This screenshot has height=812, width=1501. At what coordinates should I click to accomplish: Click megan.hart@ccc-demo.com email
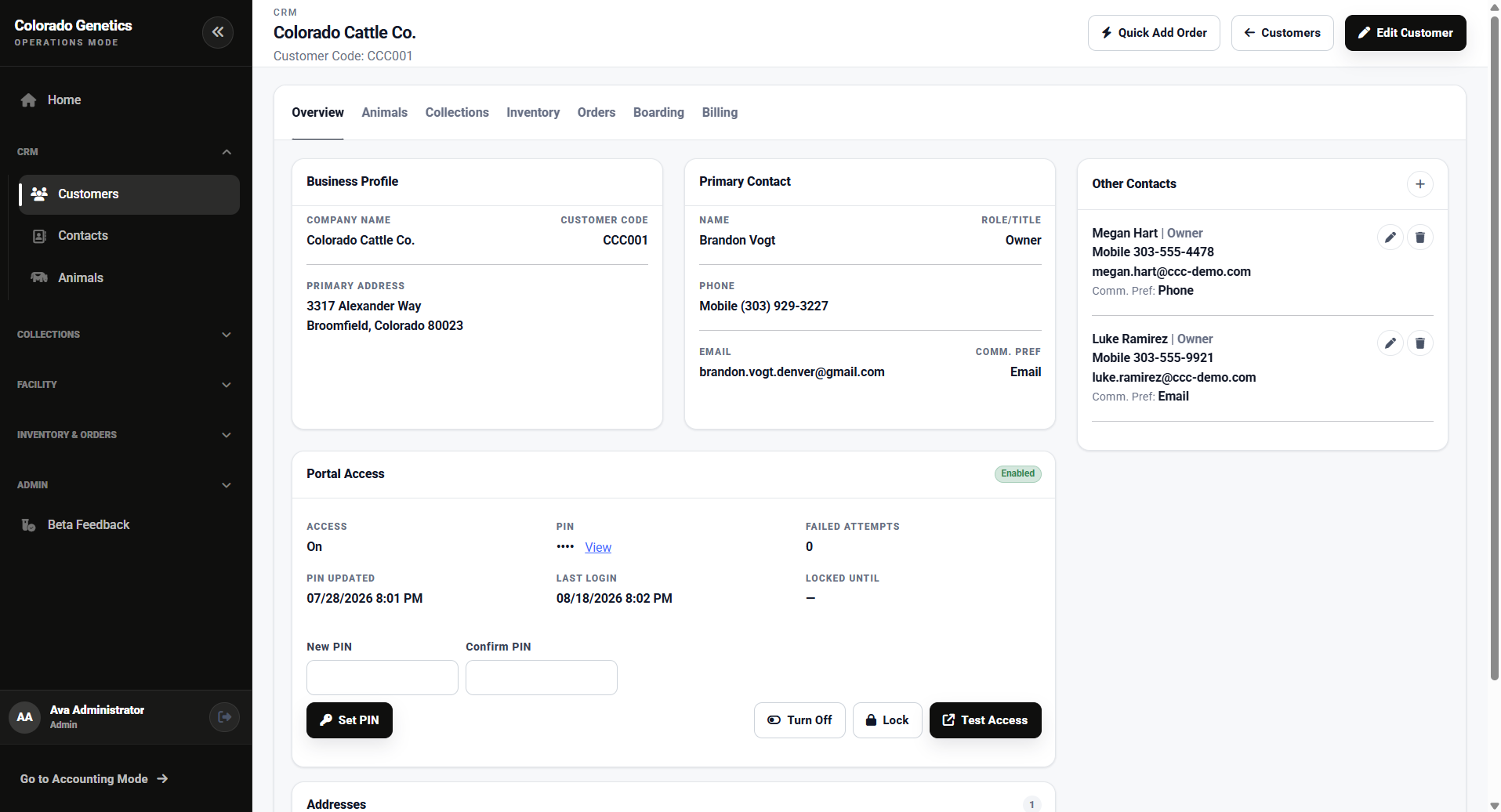(1171, 272)
